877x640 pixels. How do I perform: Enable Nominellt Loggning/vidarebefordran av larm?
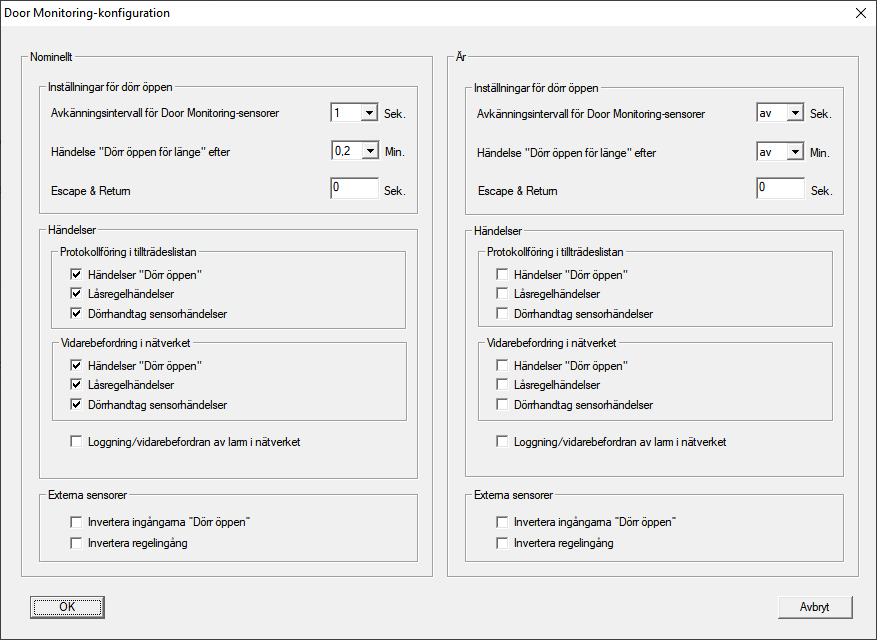tap(77, 441)
